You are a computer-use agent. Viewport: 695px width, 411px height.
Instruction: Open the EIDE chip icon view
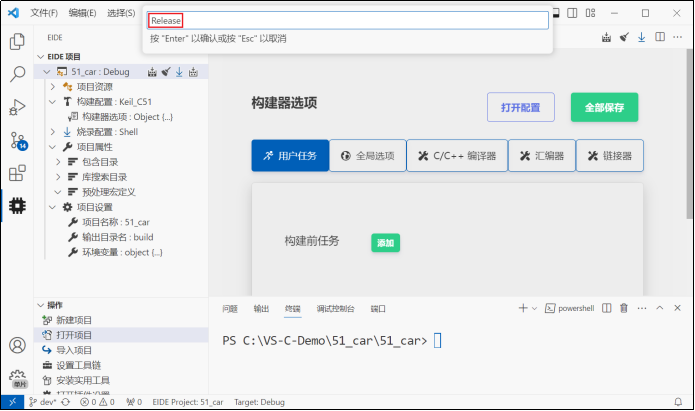[x=17, y=206]
